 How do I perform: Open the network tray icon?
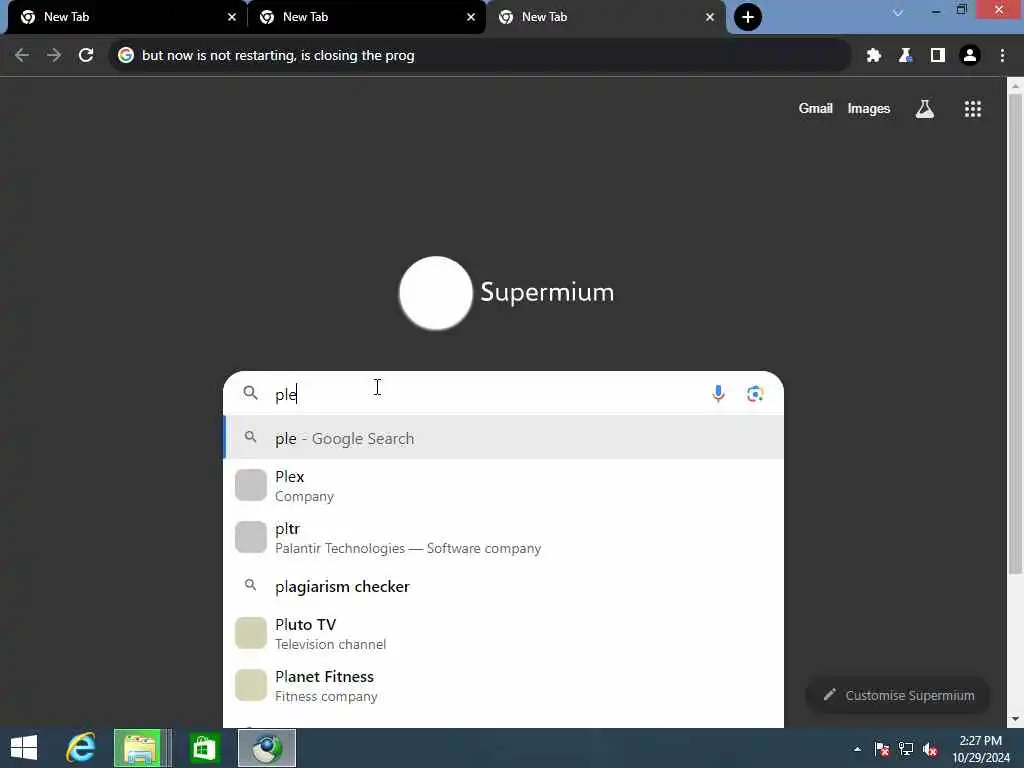point(906,749)
